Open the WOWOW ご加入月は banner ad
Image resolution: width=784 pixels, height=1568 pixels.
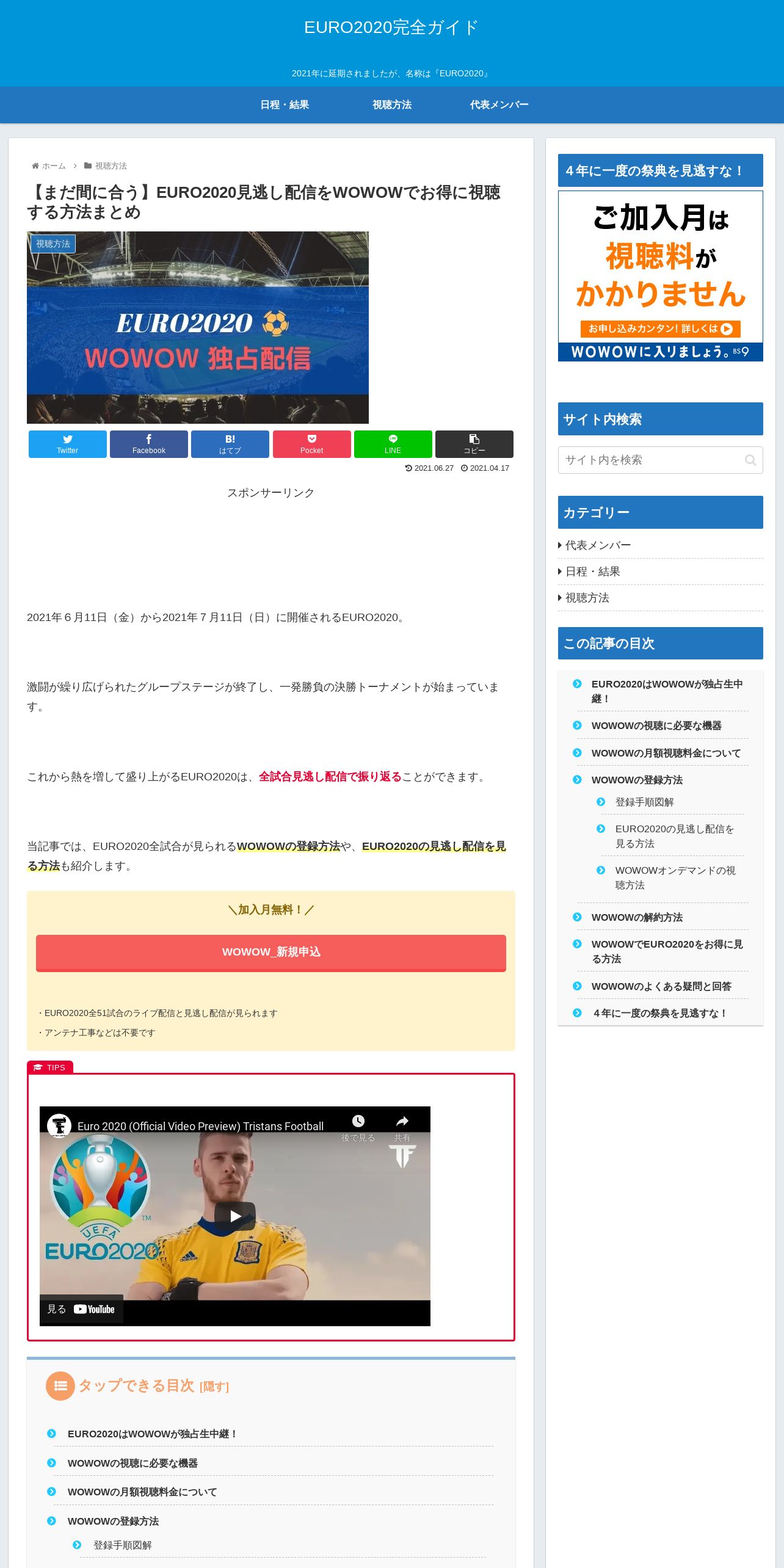coord(661,276)
